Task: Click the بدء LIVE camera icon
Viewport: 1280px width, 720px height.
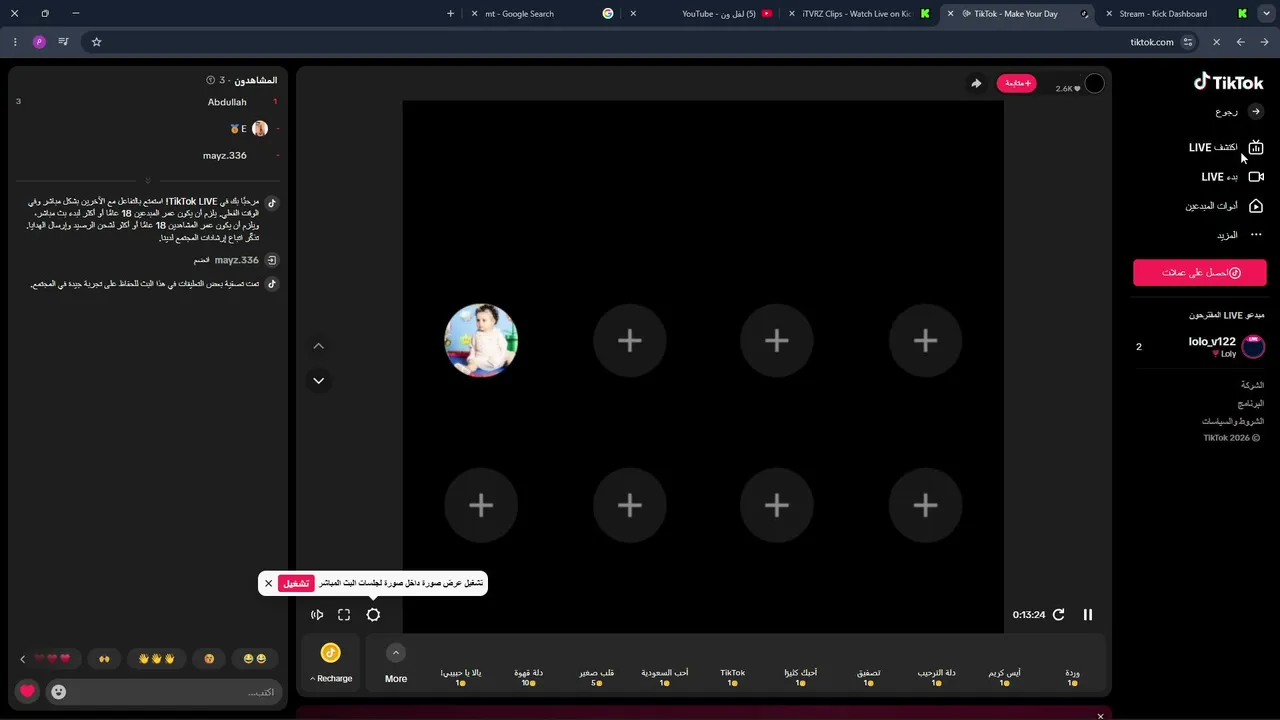Action: (x=1256, y=177)
